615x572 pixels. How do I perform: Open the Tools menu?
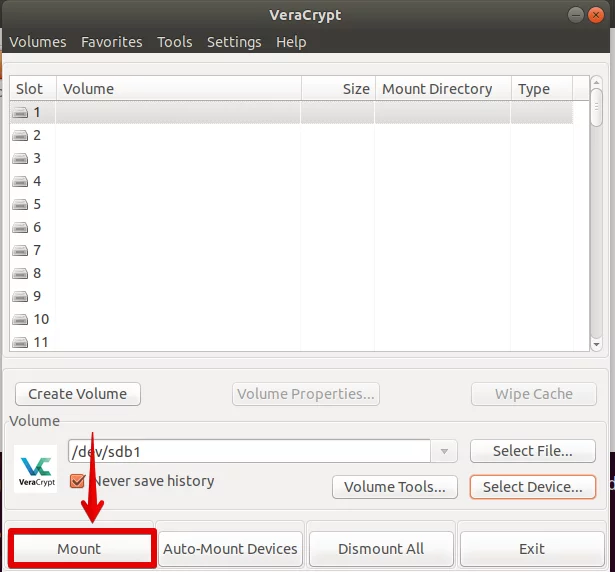click(175, 42)
